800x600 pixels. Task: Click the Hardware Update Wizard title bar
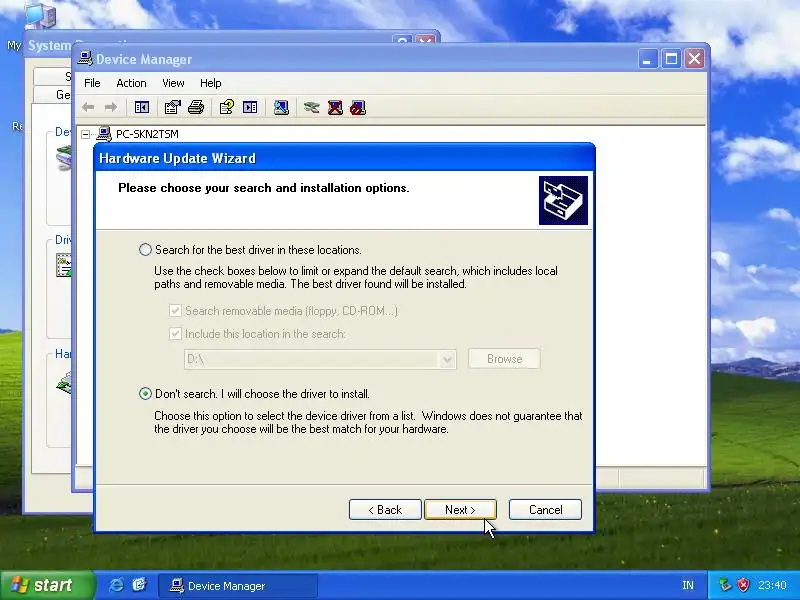click(344, 158)
